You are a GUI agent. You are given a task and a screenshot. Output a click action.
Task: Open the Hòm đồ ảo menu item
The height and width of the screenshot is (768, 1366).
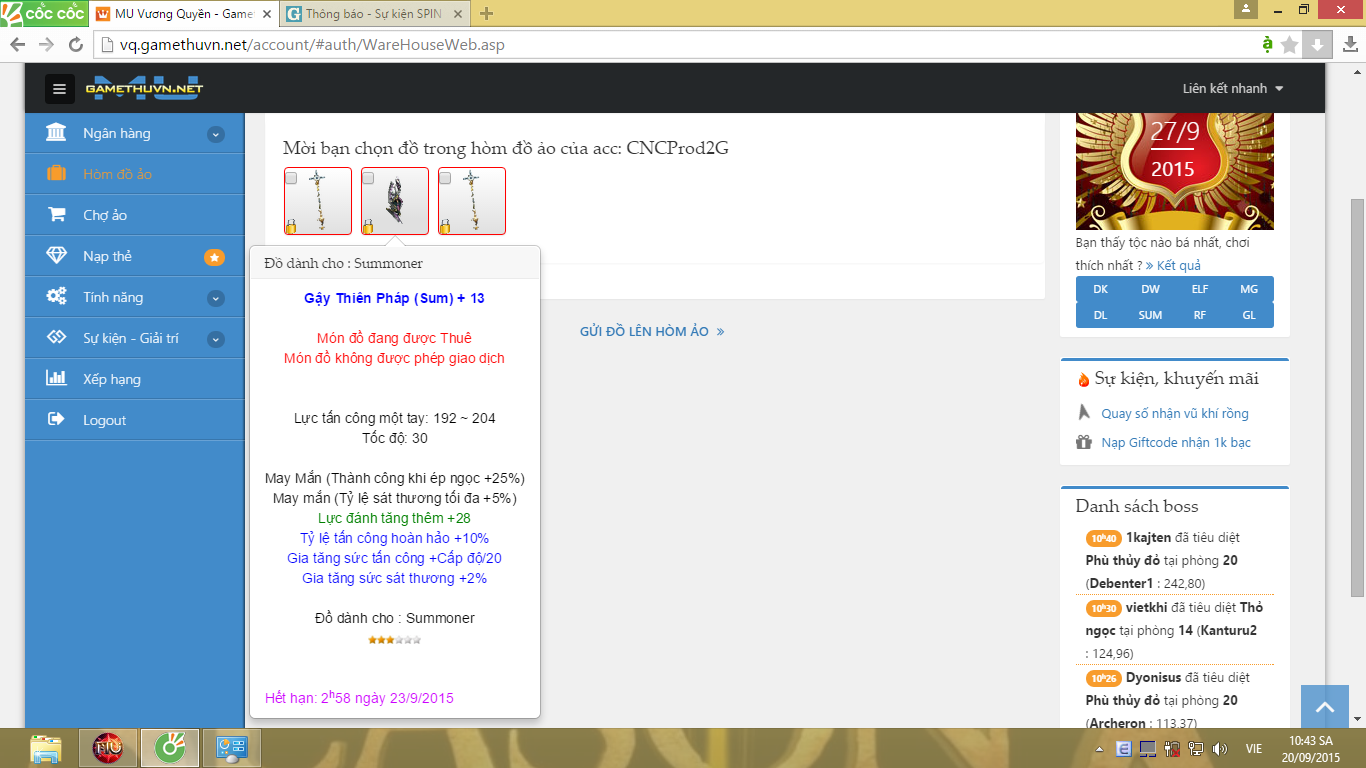[117, 174]
